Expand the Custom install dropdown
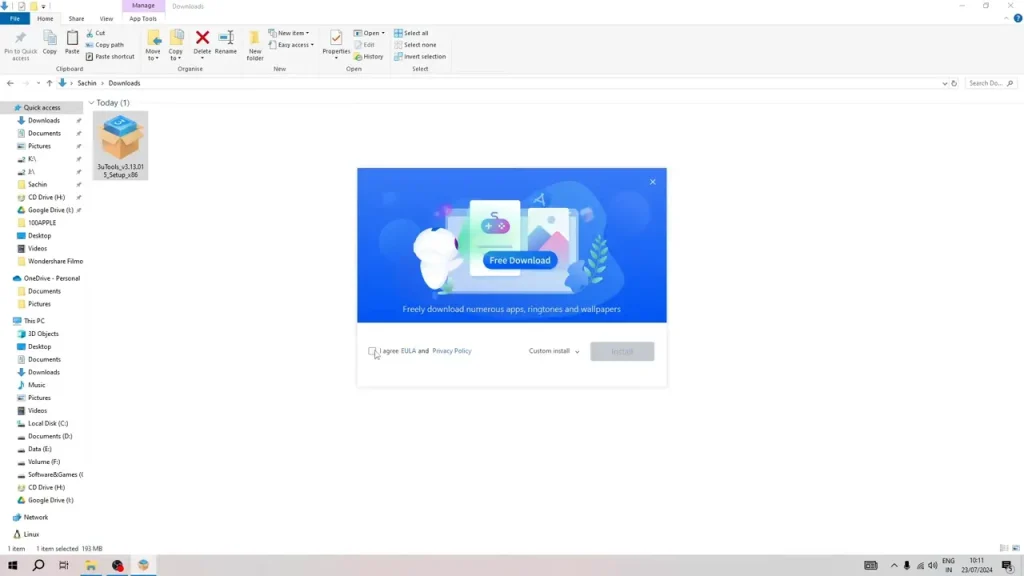 (554, 351)
